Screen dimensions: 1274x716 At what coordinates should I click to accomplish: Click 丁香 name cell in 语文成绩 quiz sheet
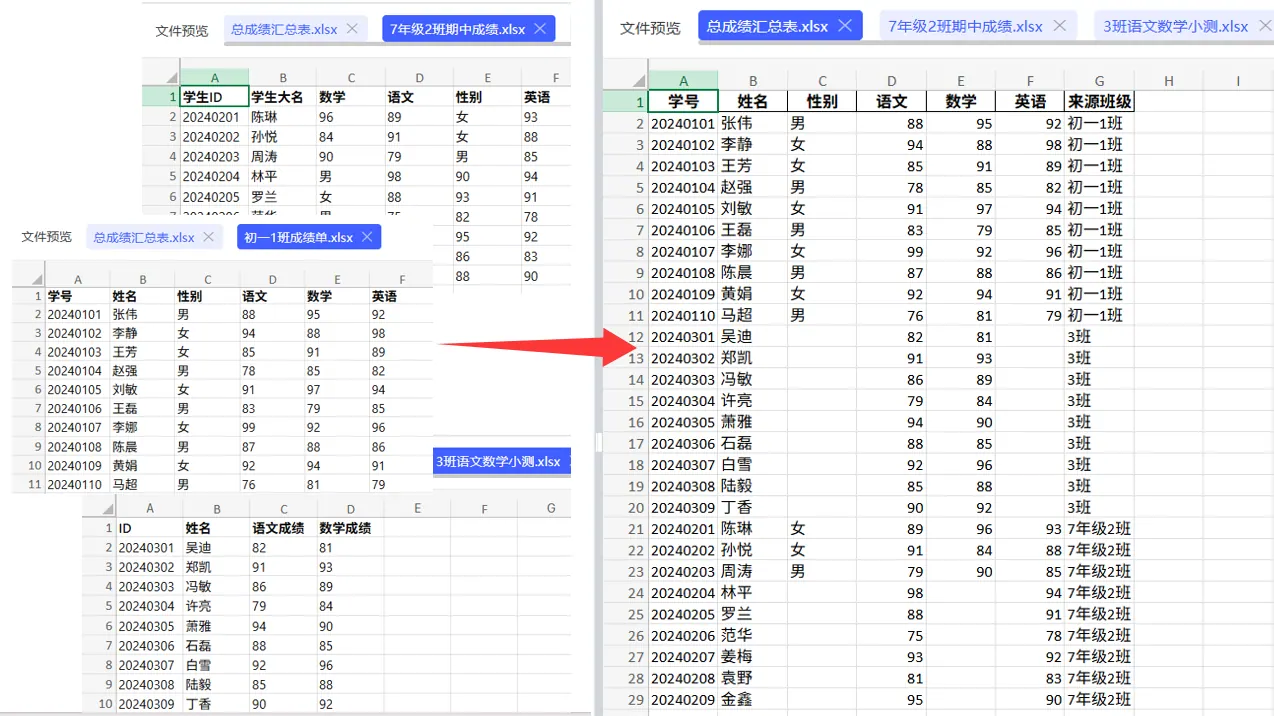[x=216, y=704]
